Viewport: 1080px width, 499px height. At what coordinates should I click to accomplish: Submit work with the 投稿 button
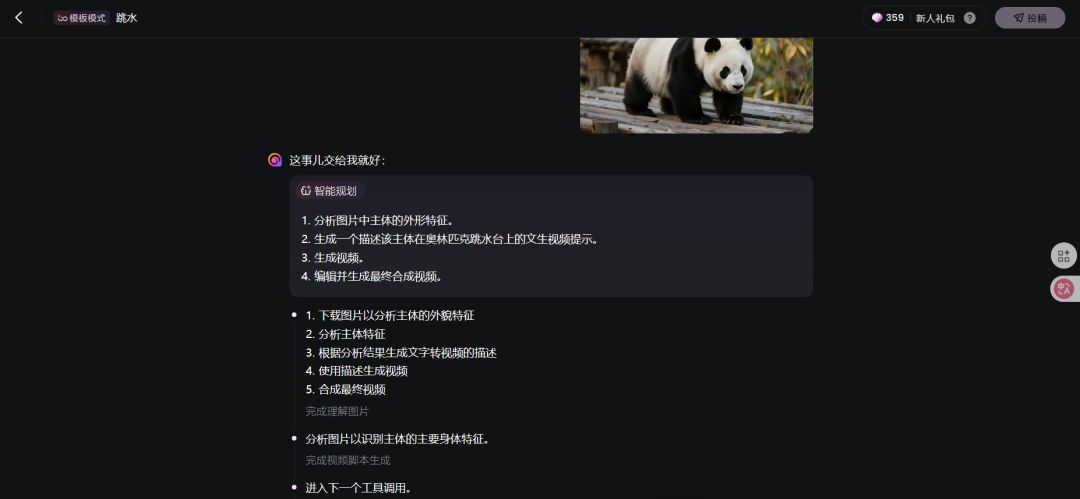[1030, 18]
